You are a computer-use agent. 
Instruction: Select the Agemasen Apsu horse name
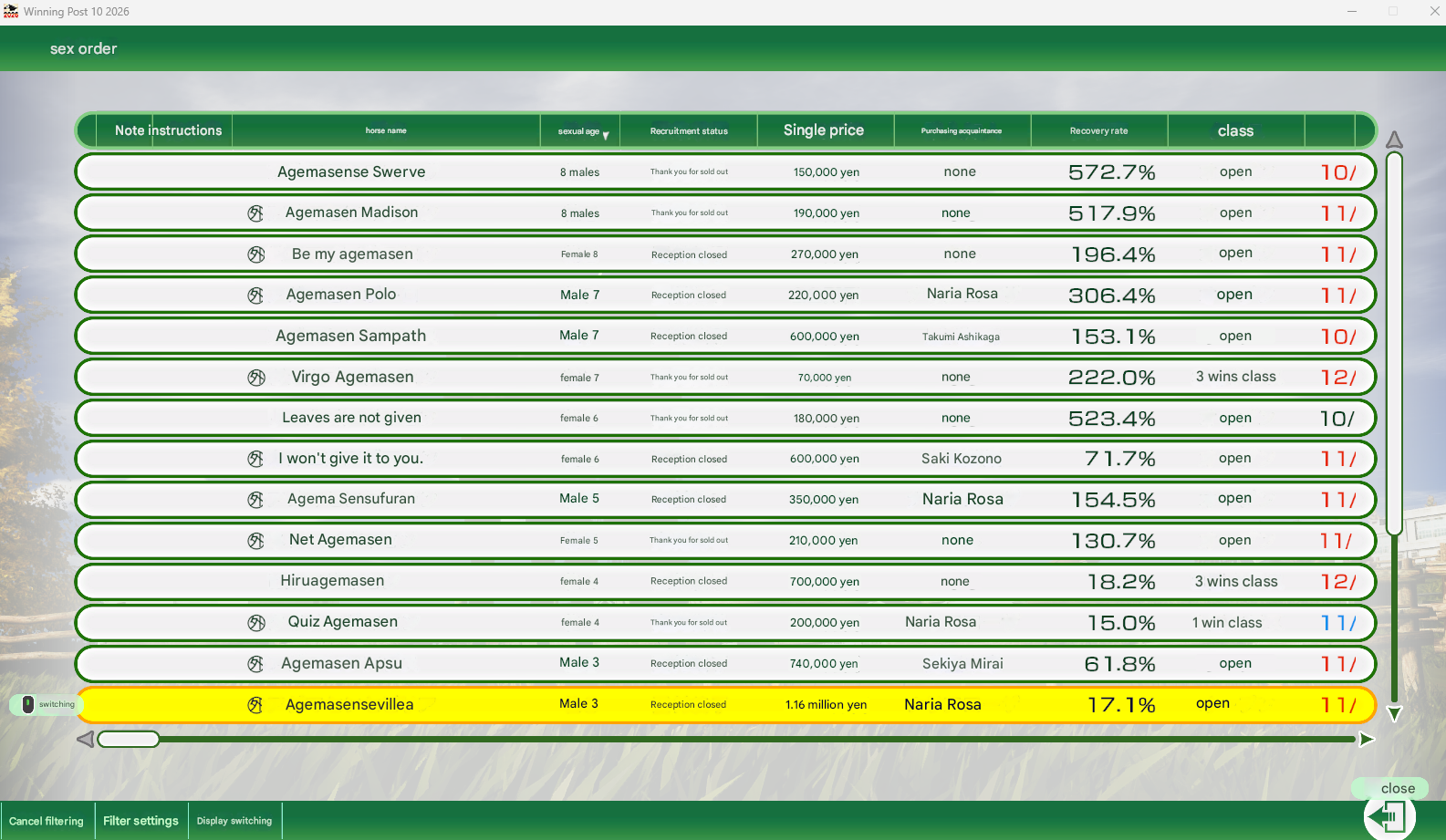tap(341, 664)
